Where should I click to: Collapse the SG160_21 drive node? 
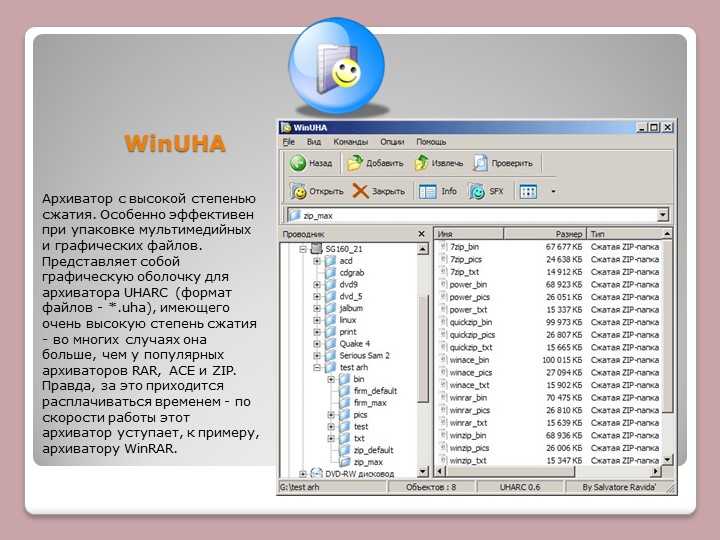point(303,249)
